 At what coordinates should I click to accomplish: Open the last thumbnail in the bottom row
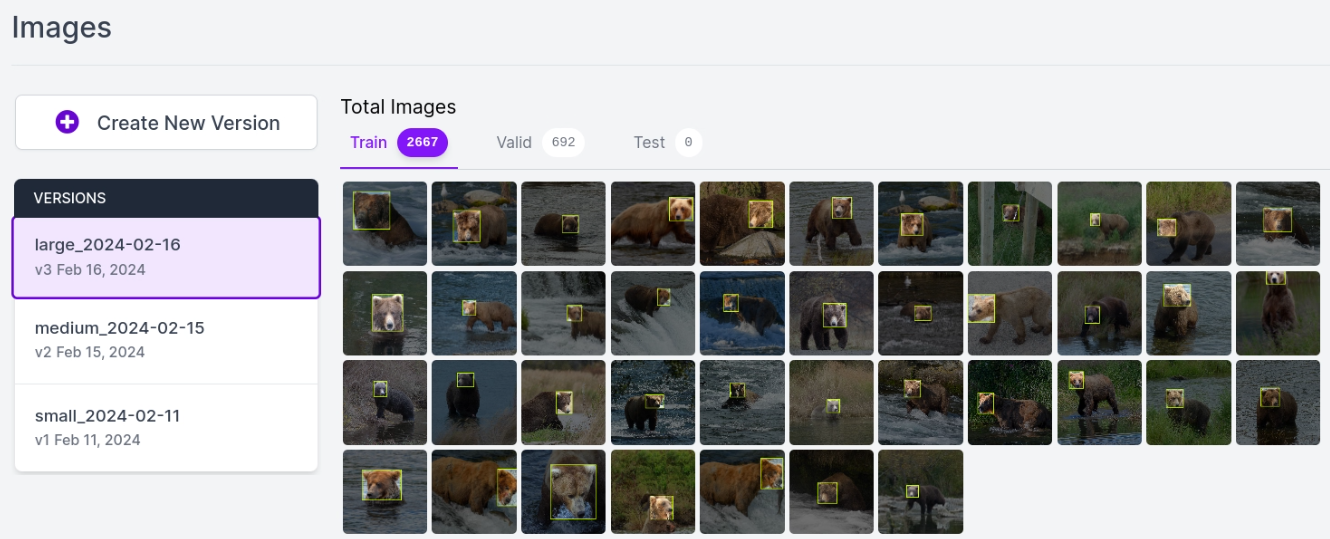pyautogui.click(x=921, y=492)
